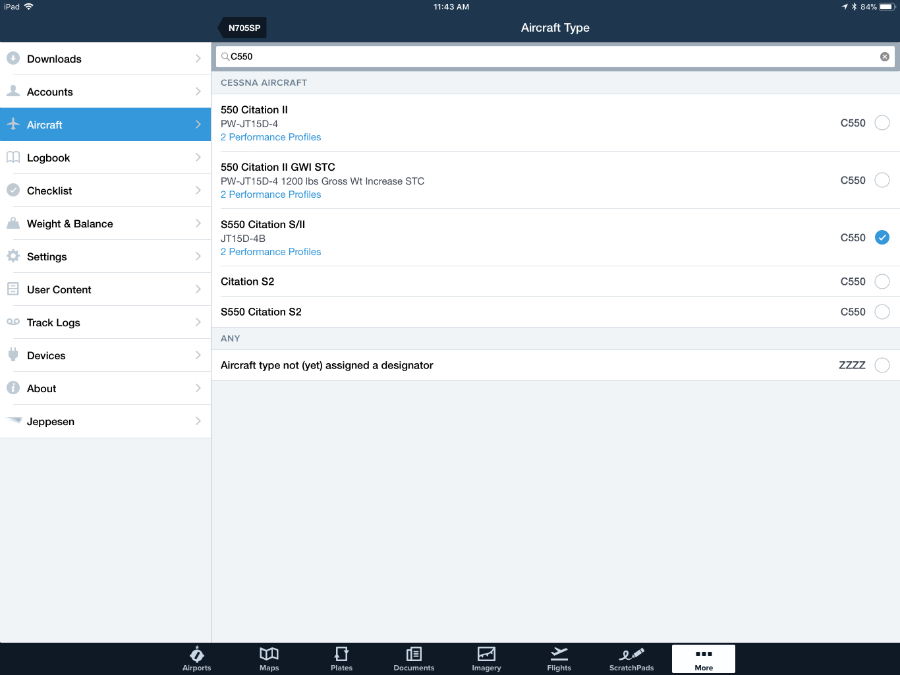Open 550 Citation II GWI STC performance profiles
Screen dimensions: 900x675
coord(271,195)
